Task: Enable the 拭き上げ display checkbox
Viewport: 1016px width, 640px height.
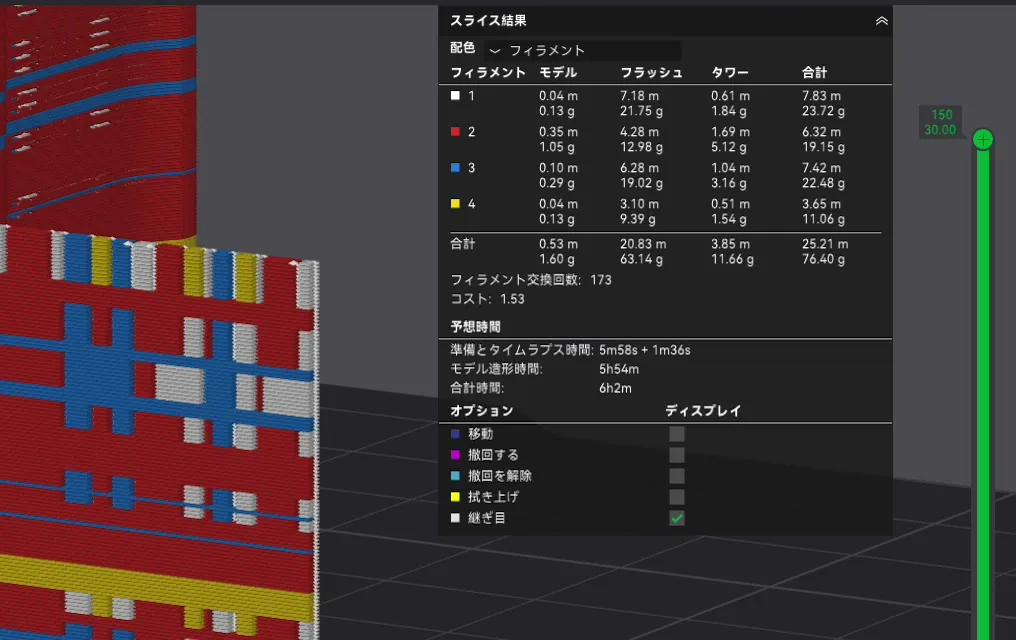Action: tap(676, 497)
